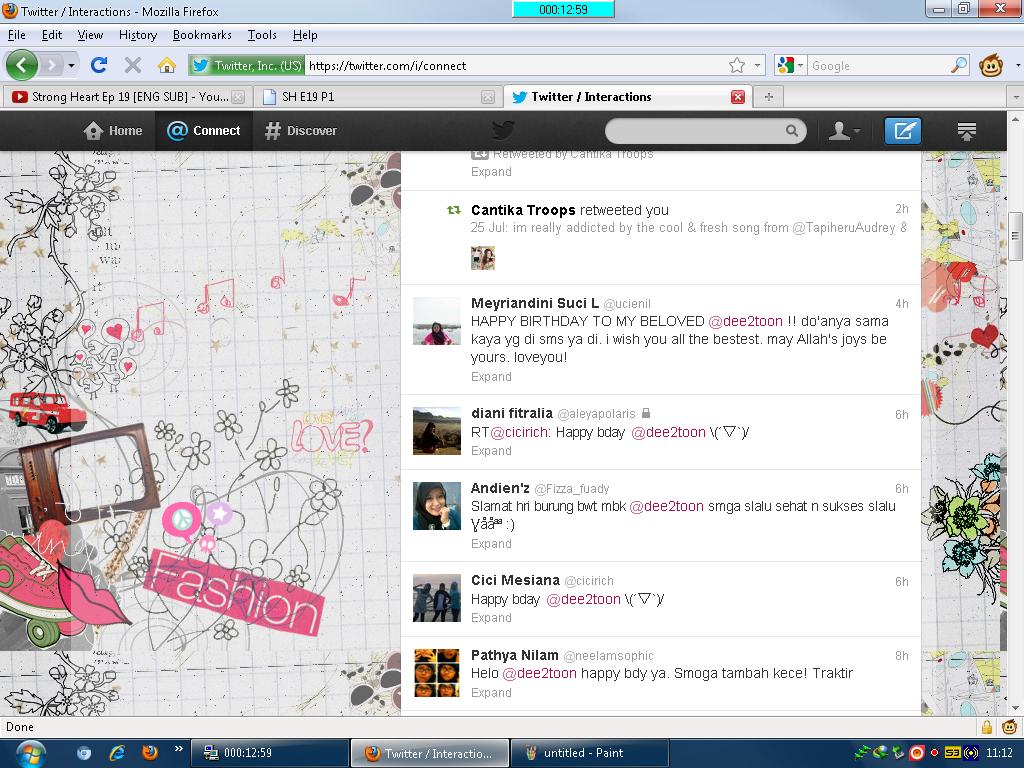Switch to untitled - Paint taskbar button
The height and width of the screenshot is (768, 1024).
pyautogui.click(x=588, y=753)
